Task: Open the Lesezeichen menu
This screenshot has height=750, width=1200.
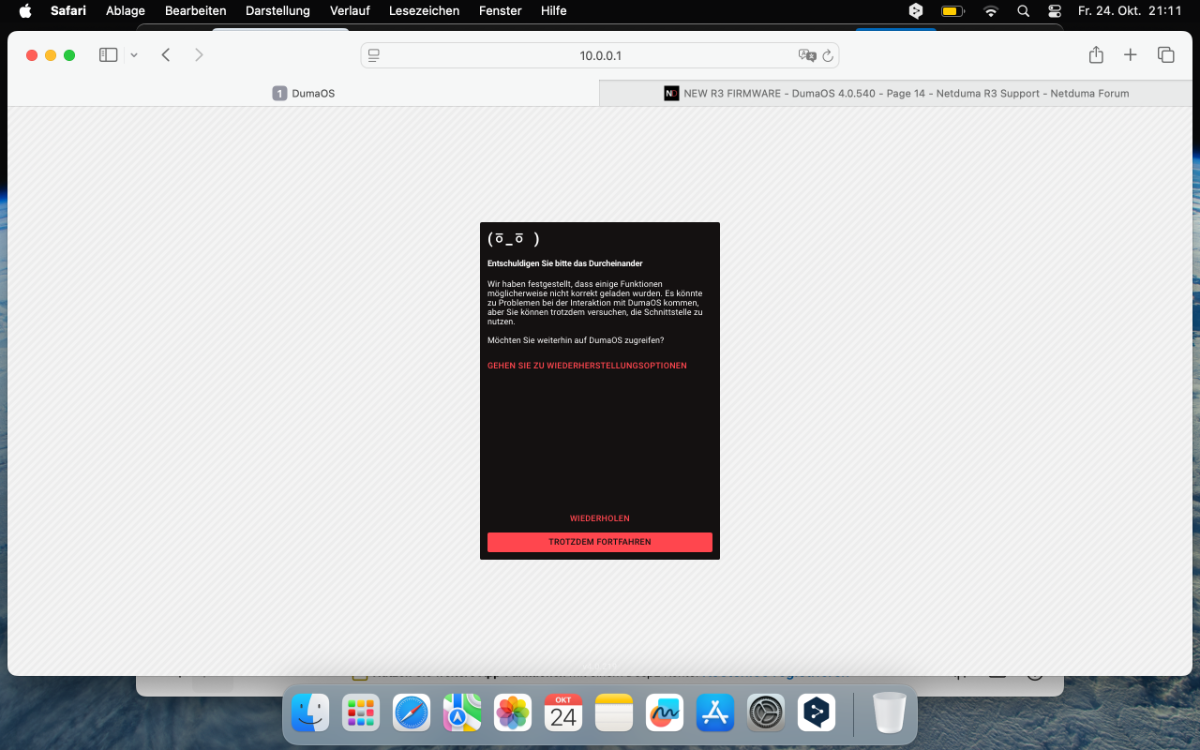Action: tap(424, 11)
